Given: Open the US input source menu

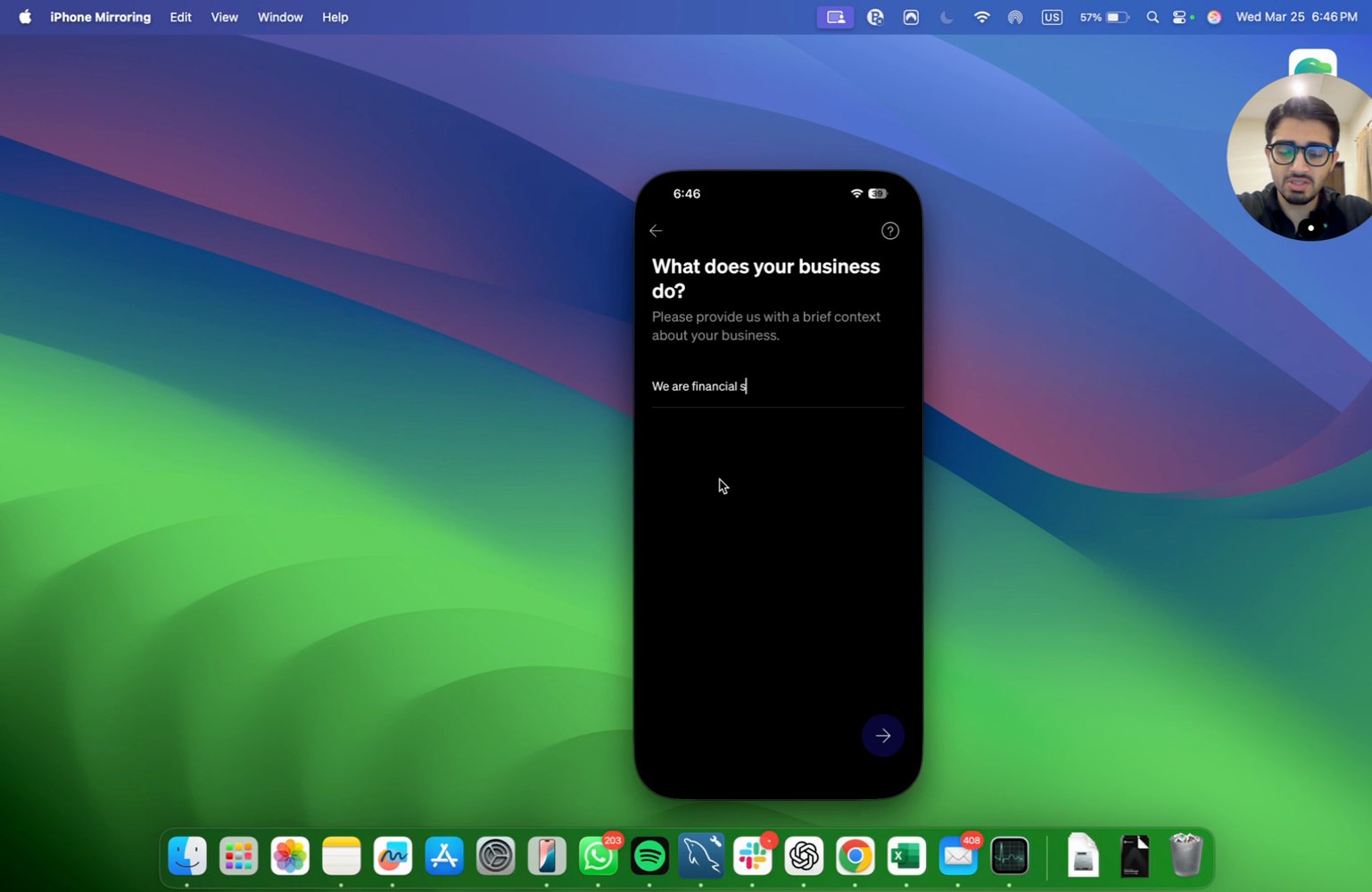Looking at the screenshot, I should click(1052, 17).
